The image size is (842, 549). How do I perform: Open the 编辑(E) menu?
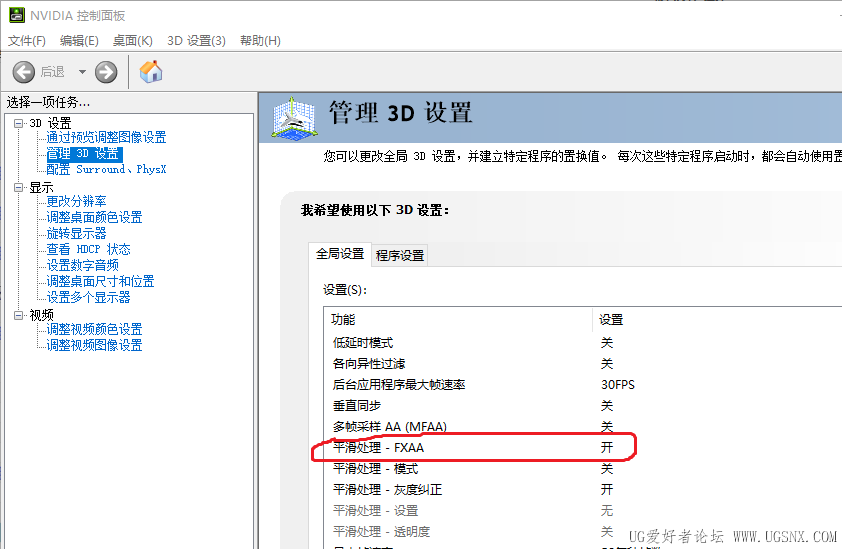(x=79, y=41)
